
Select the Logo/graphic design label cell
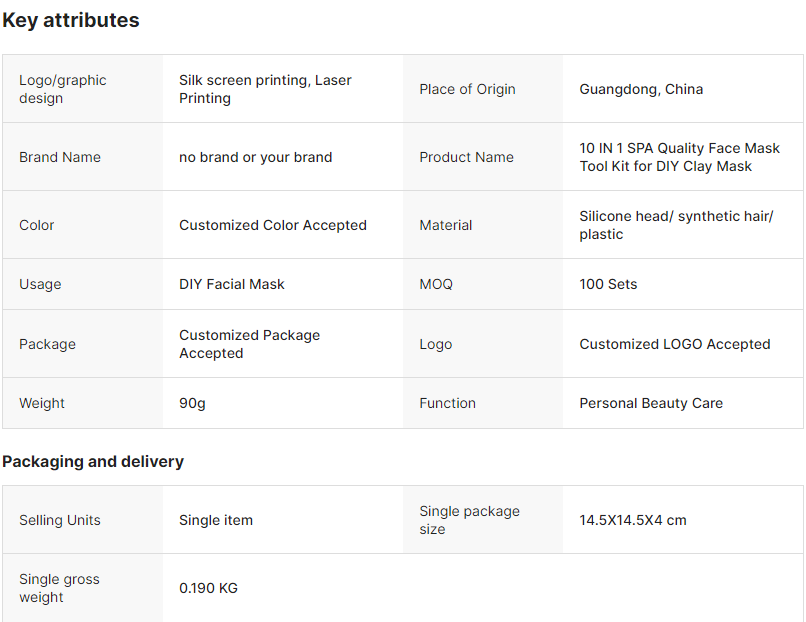[62, 89]
